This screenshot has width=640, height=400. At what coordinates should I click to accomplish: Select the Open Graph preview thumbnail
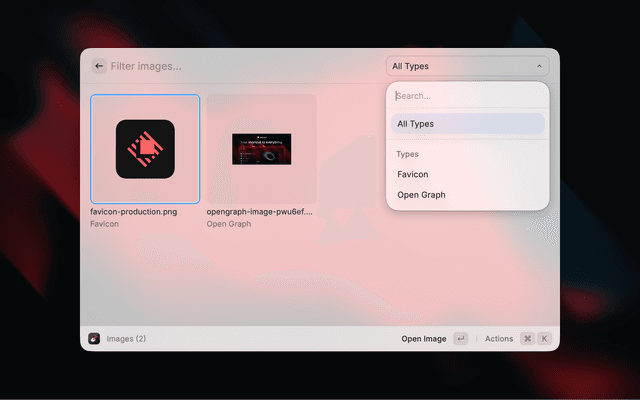point(261,149)
